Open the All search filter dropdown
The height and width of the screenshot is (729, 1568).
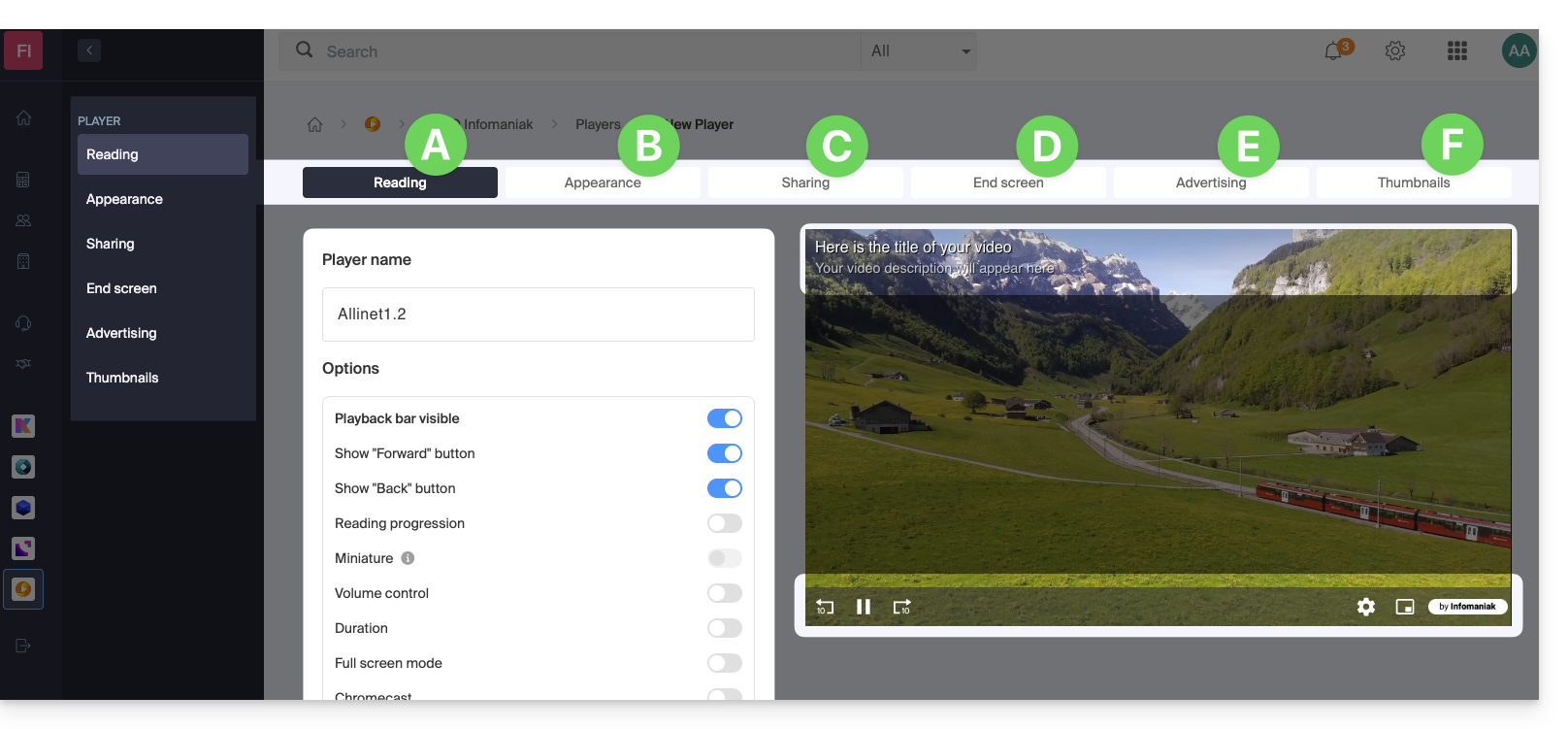coord(918,51)
